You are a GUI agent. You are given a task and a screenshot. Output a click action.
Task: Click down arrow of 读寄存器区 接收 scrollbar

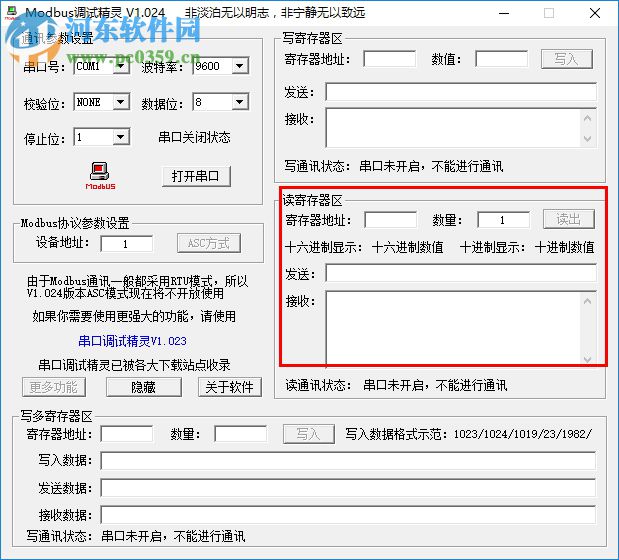pos(587,359)
